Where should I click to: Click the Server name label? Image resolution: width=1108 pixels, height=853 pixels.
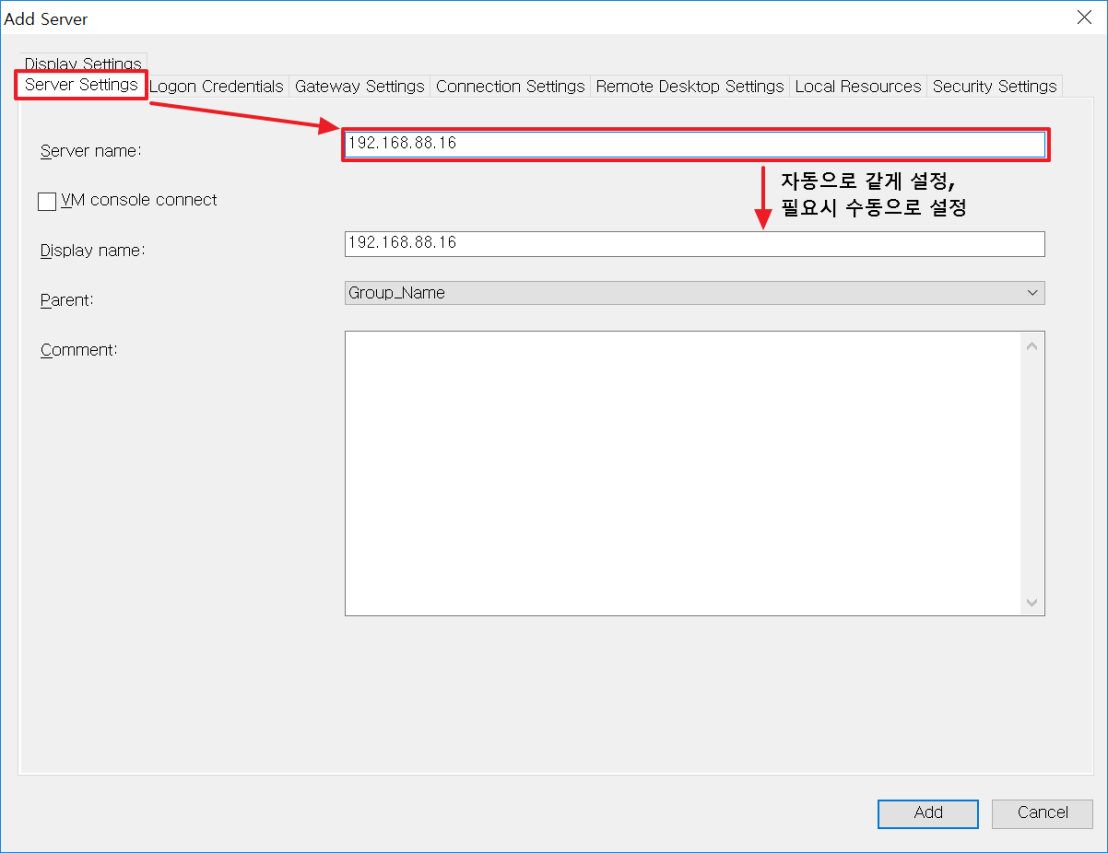pos(91,151)
